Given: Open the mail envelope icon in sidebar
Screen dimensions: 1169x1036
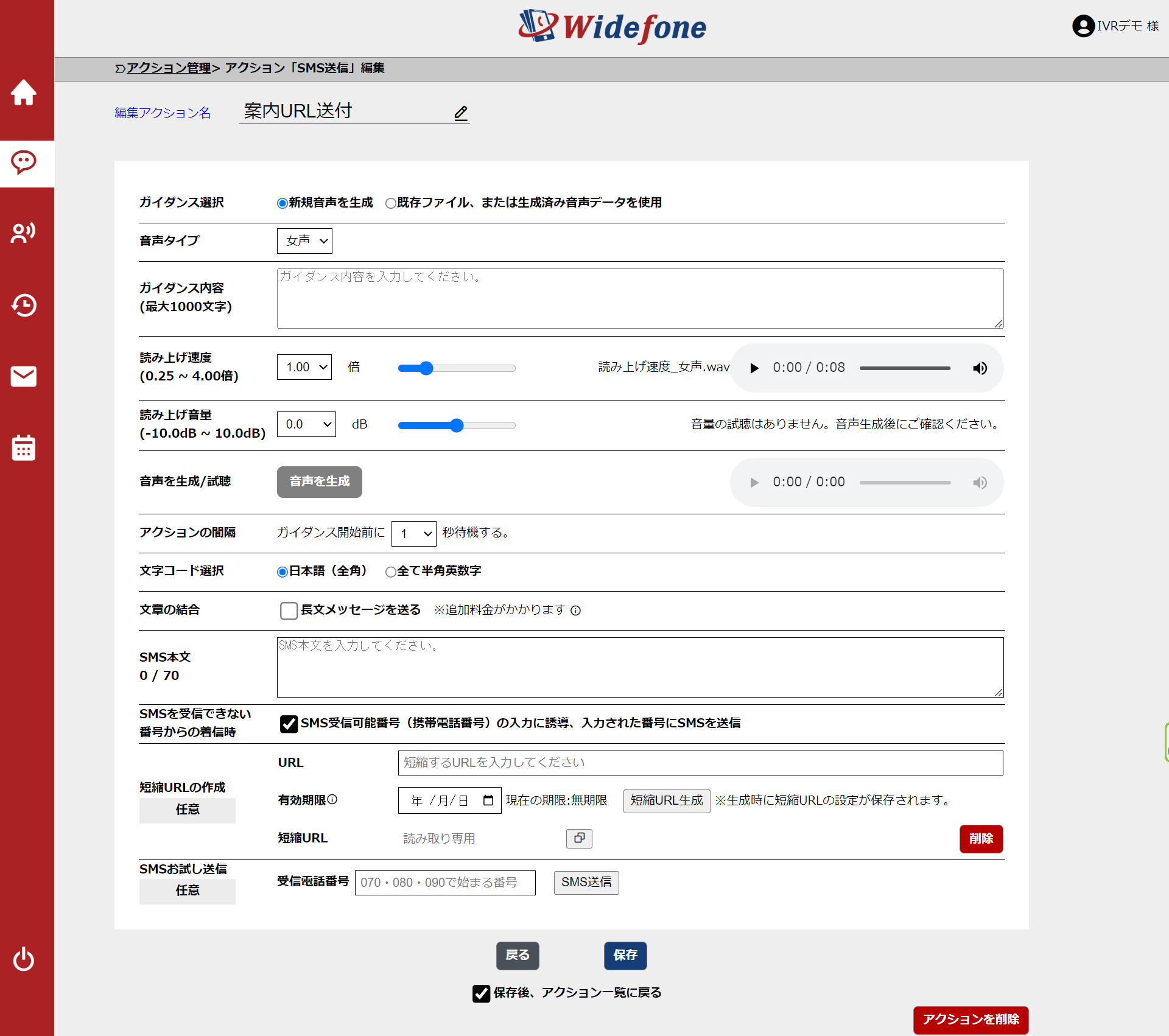Looking at the screenshot, I should [x=24, y=376].
